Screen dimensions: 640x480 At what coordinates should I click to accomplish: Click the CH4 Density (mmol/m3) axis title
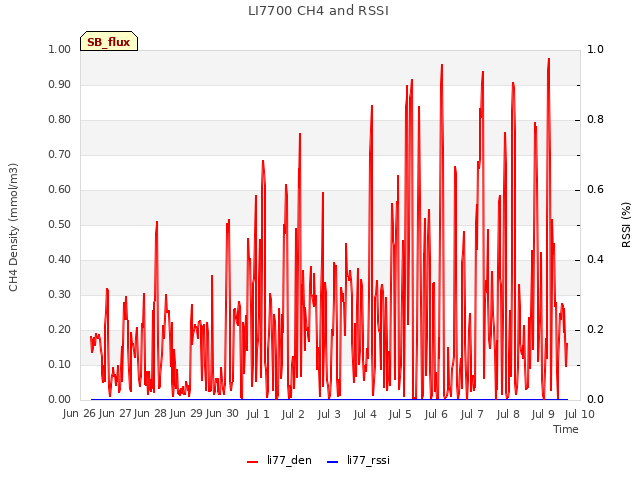13,227
